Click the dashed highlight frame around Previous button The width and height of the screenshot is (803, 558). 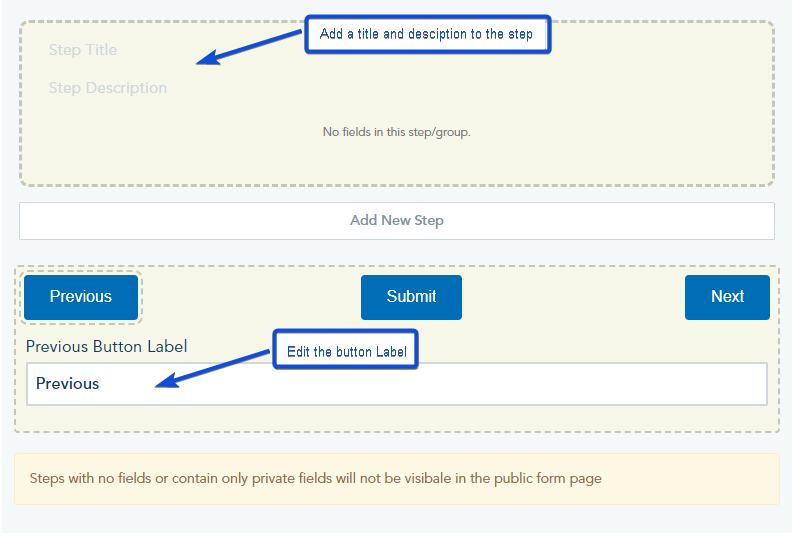point(141,297)
